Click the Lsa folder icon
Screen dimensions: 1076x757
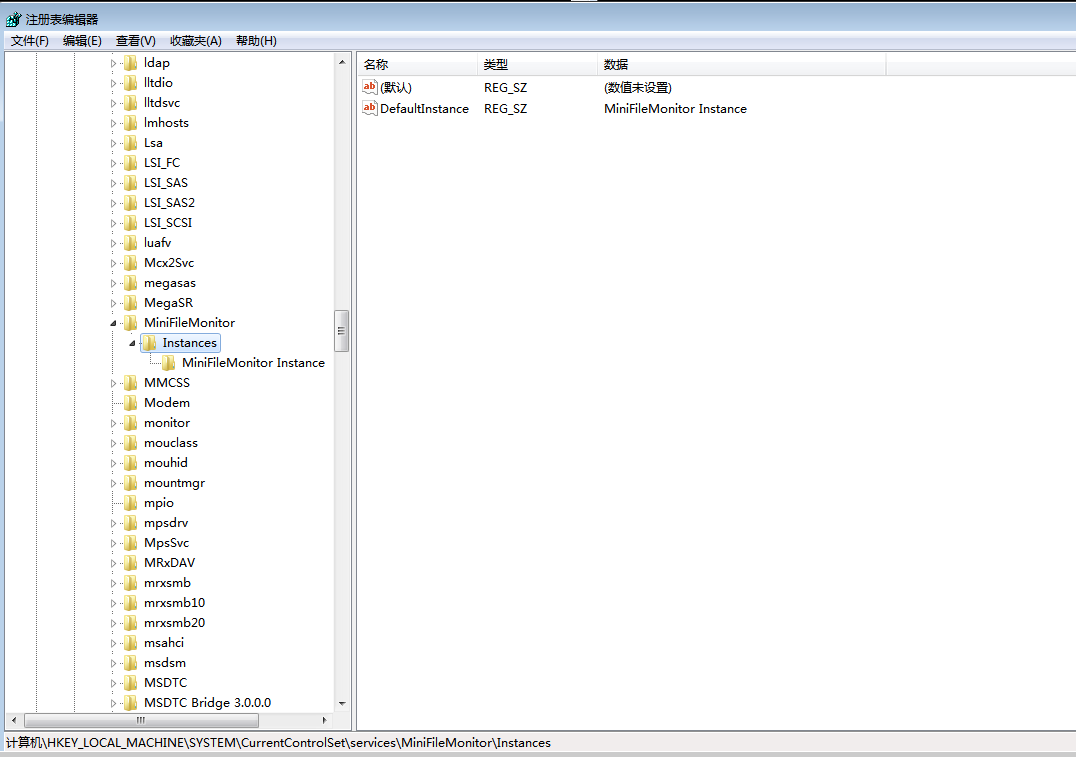pos(130,143)
